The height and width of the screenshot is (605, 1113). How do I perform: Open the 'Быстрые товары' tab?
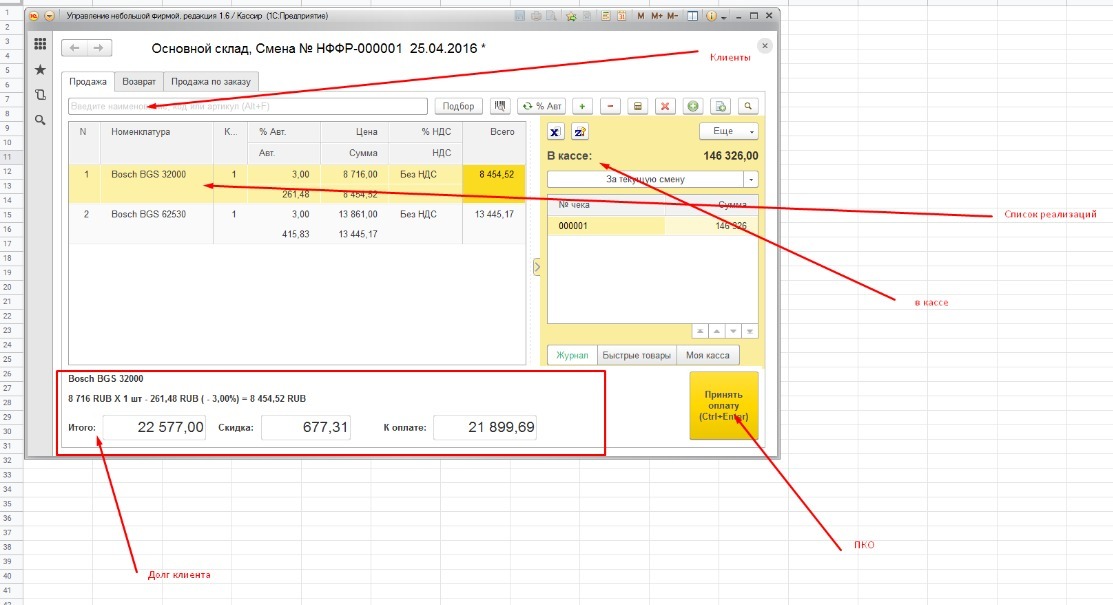(637, 355)
